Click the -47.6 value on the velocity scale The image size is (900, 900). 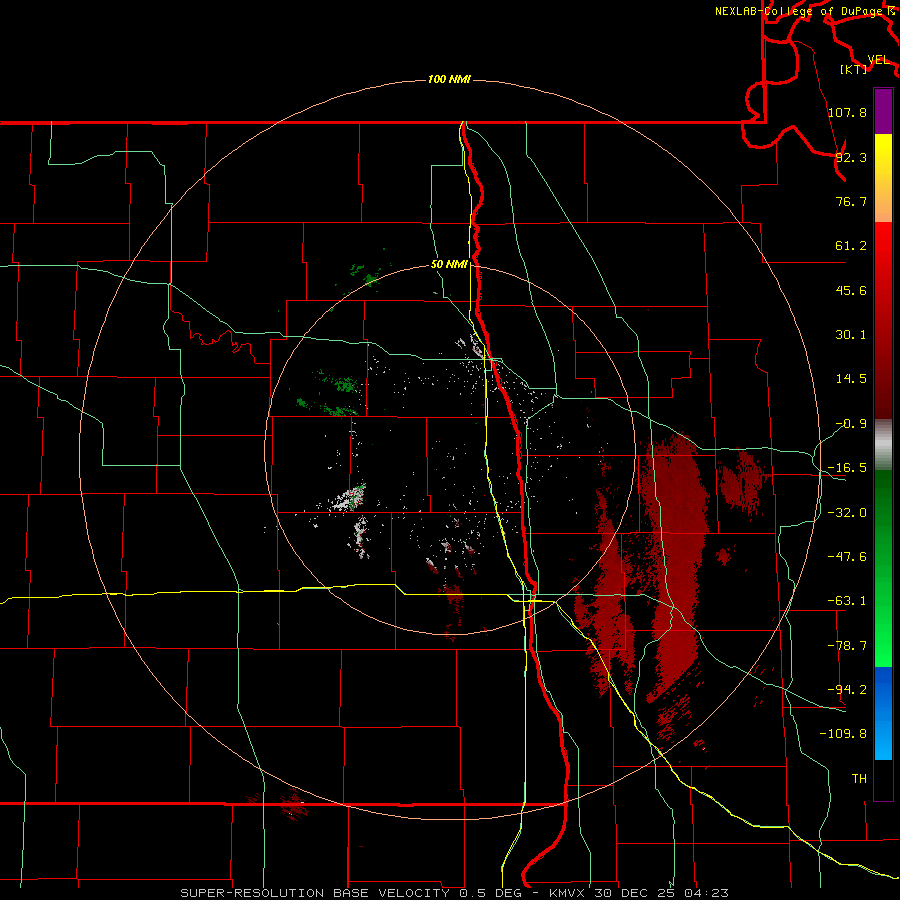click(847, 557)
